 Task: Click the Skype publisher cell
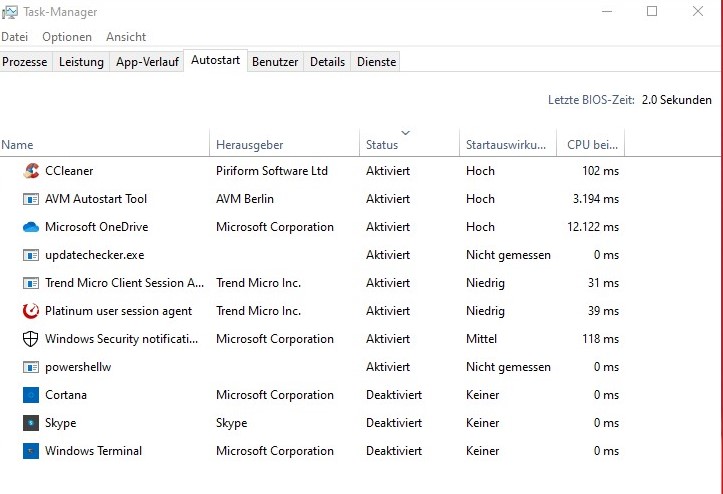tap(231, 423)
